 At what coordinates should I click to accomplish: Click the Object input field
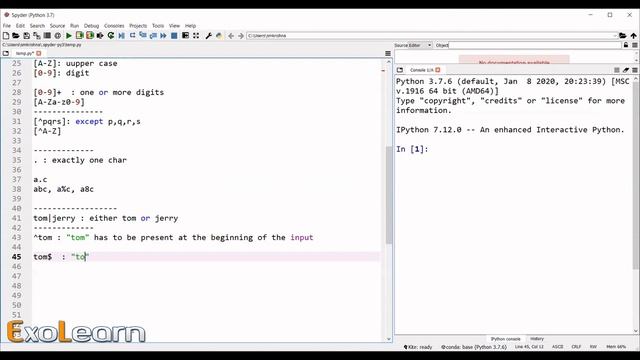point(535,45)
